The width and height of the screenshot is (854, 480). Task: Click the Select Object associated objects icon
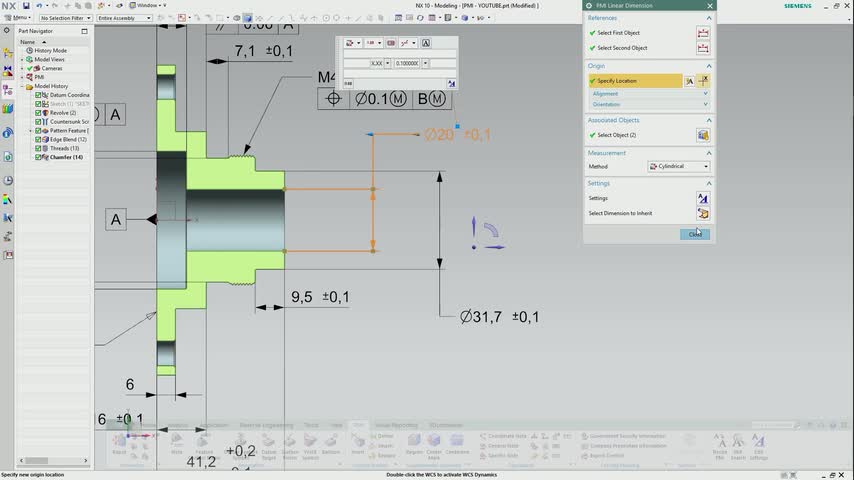[x=703, y=135]
